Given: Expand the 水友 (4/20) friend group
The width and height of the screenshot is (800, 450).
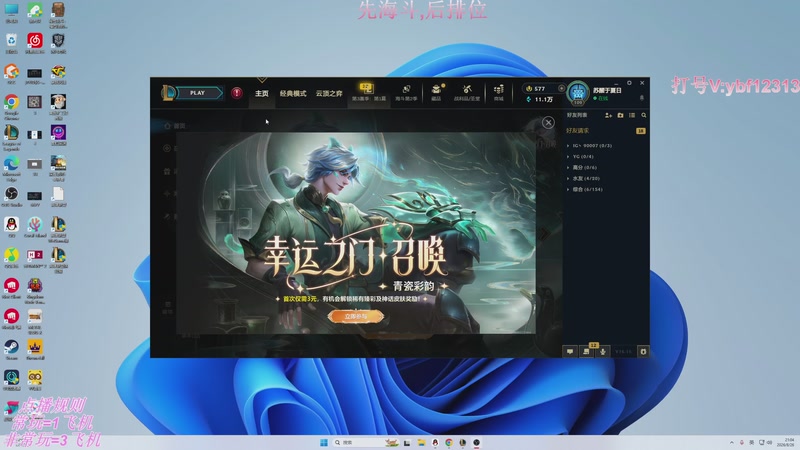Looking at the screenshot, I should pos(584,179).
